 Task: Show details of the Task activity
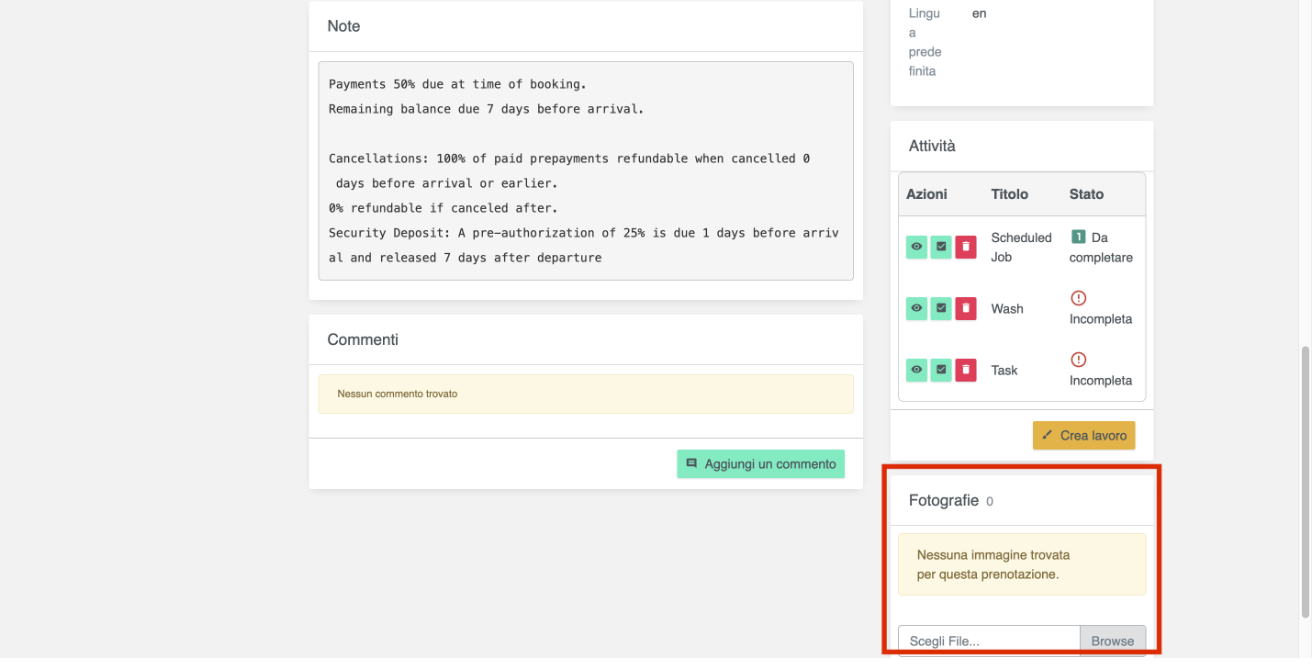[x=916, y=370]
